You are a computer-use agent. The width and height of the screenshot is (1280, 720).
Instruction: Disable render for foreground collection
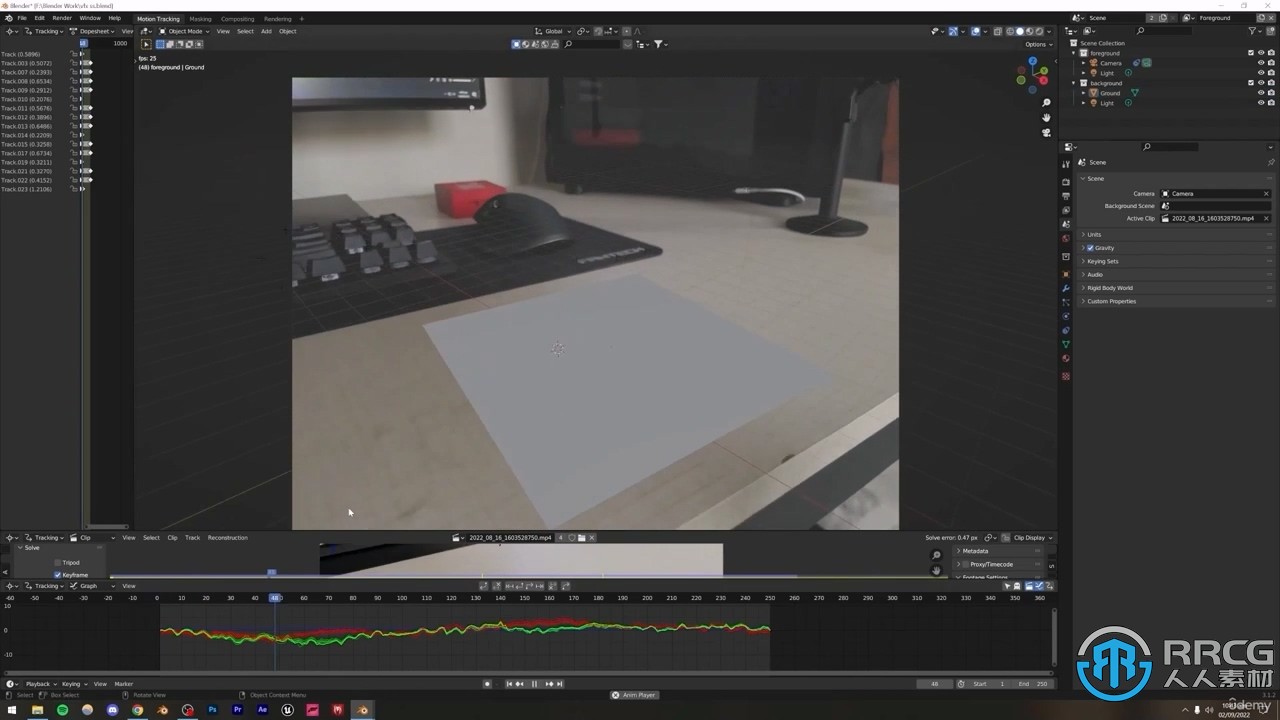pos(1271,53)
